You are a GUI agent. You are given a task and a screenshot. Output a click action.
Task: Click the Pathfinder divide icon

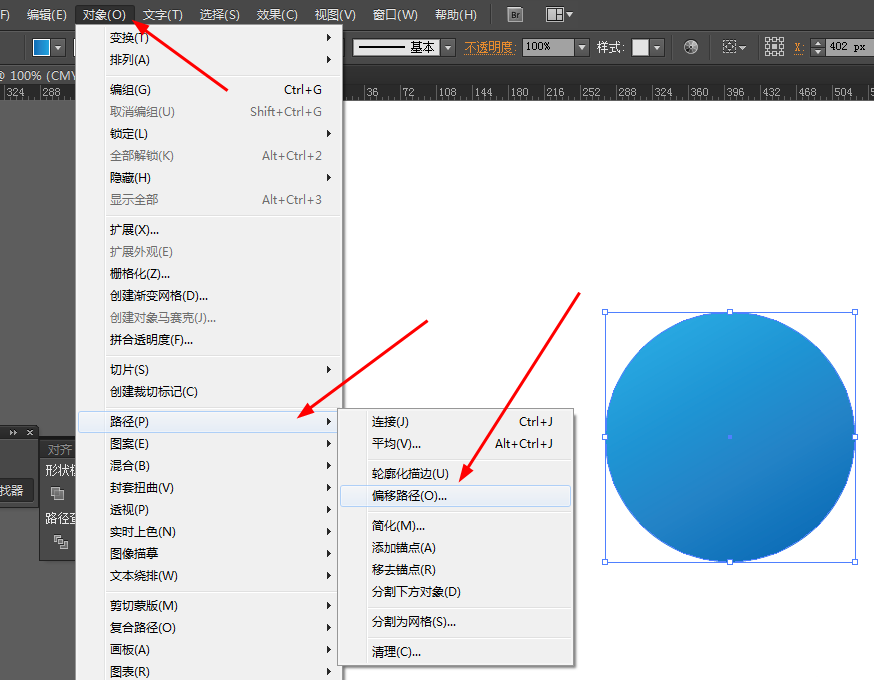tap(61, 541)
